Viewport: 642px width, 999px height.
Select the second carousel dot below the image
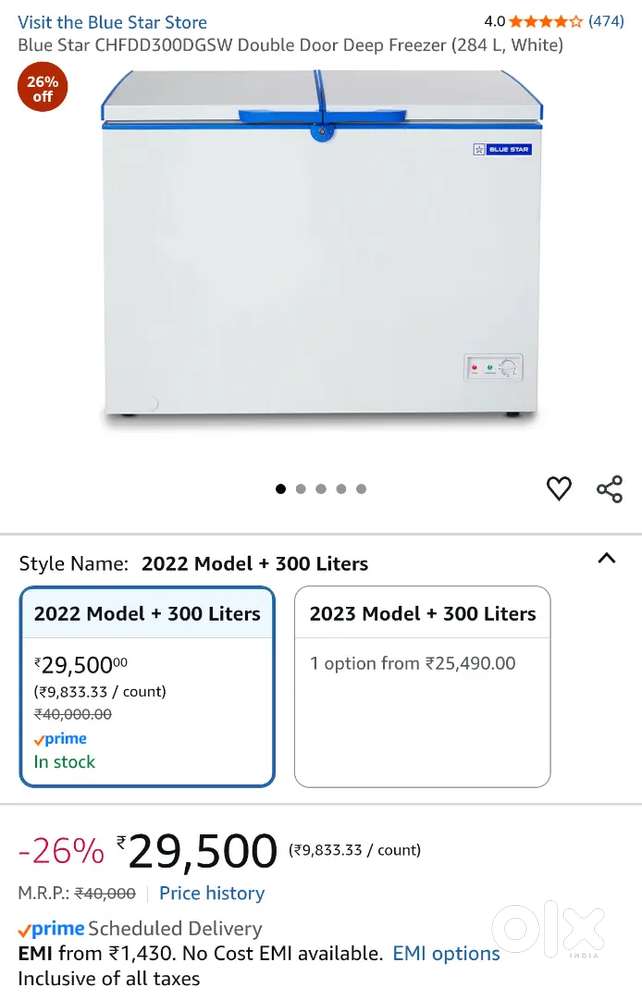[x=301, y=489]
